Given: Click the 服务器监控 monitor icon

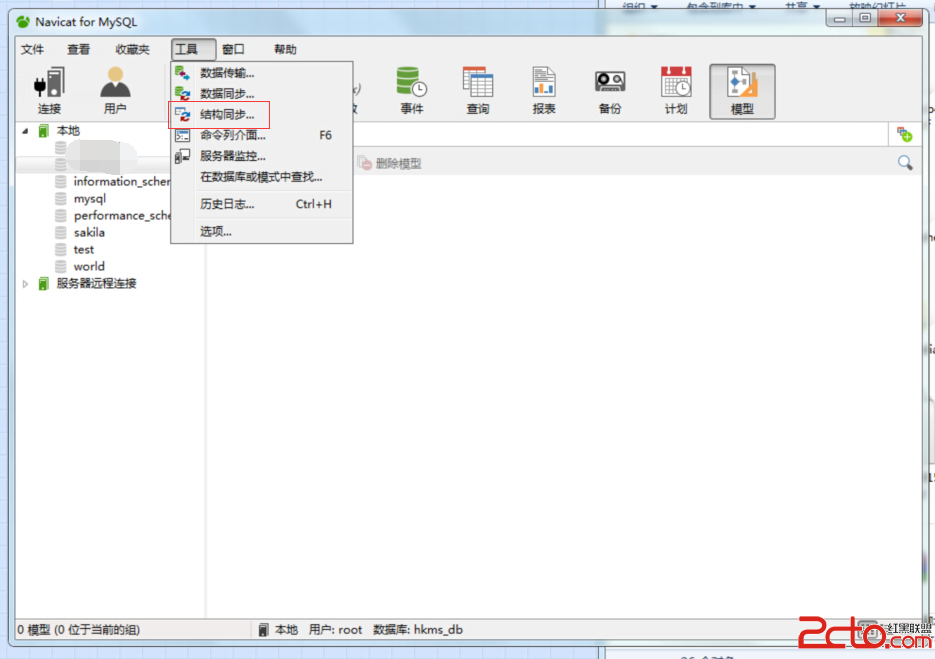Looking at the screenshot, I should (182, 156).
